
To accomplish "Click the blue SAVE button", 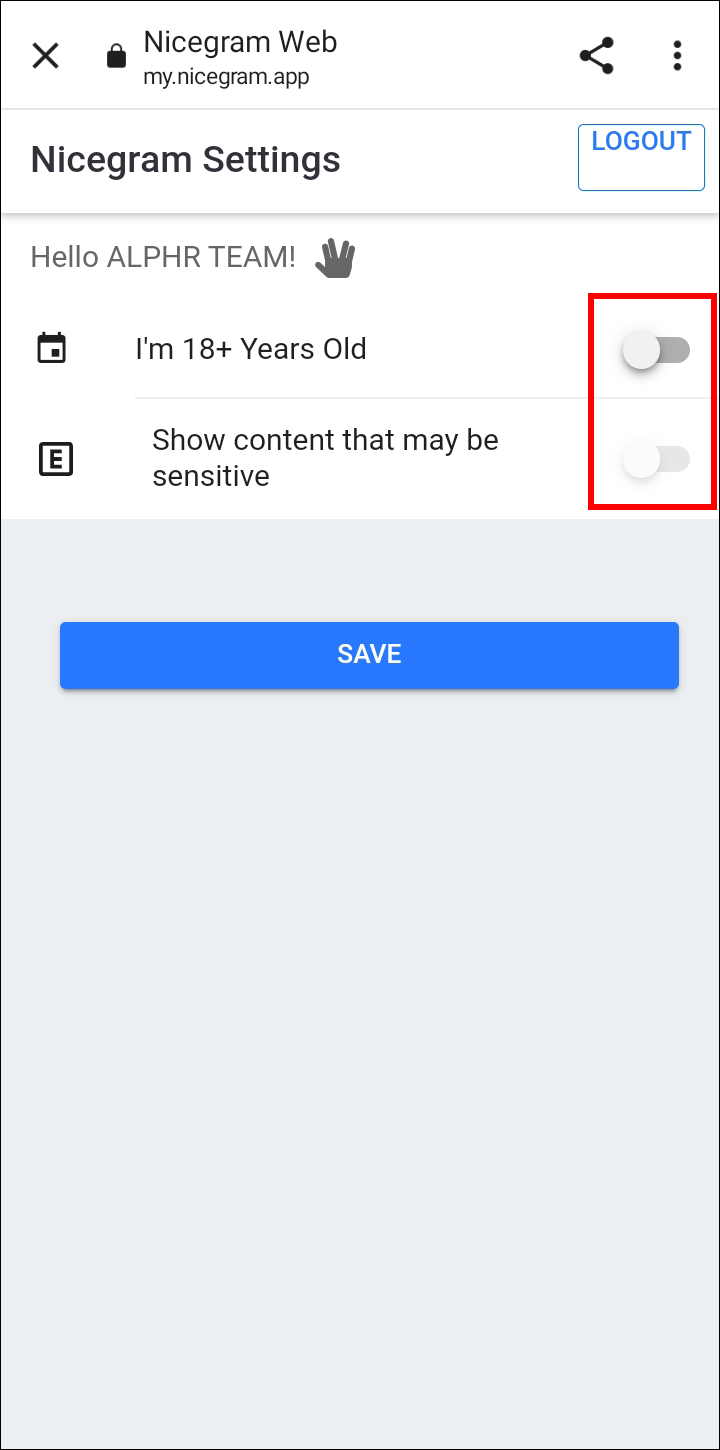I will (369, 655).
